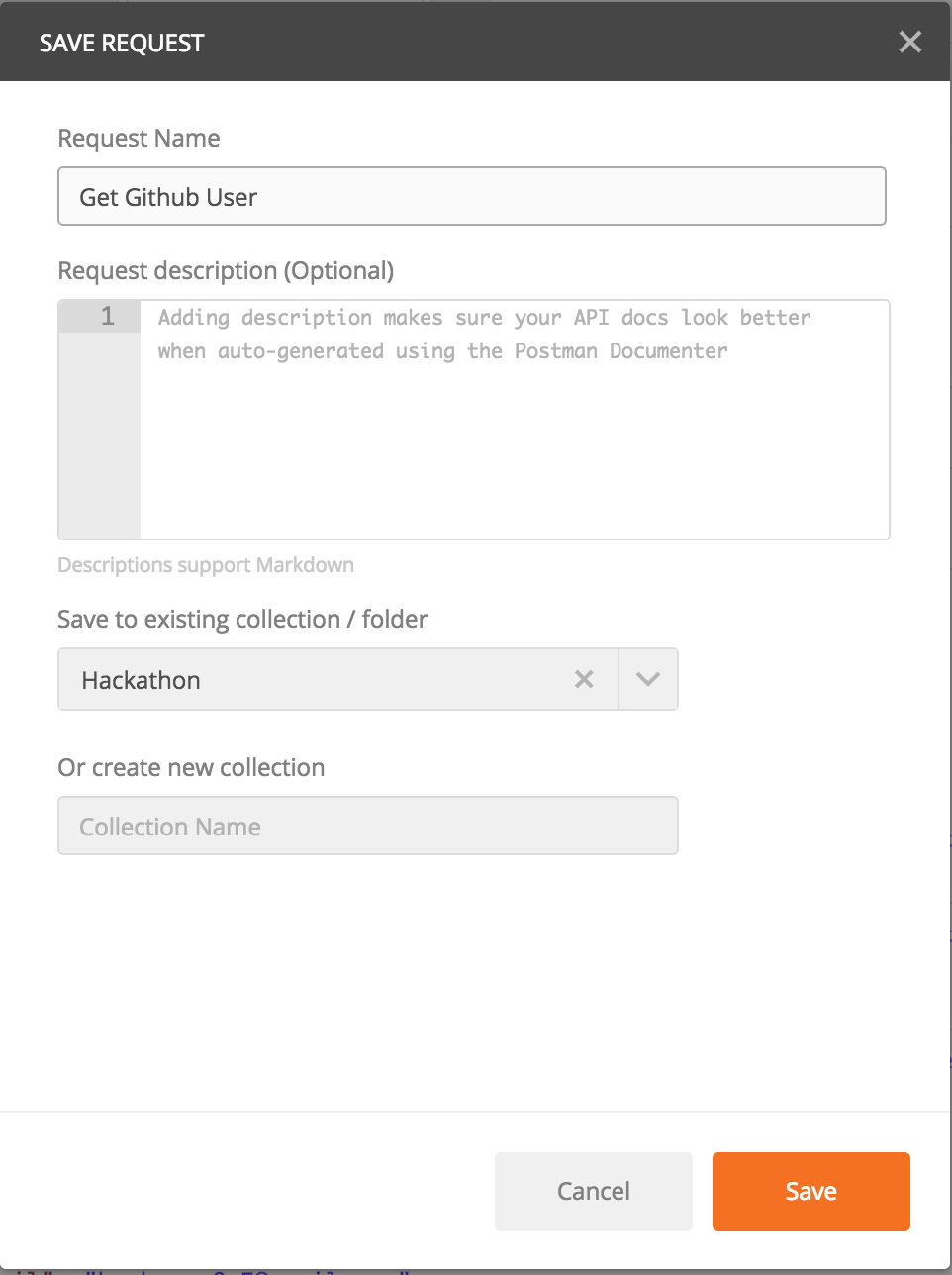Close the Save Request dialog
This screenshot has height=1275, width=952.
click(909, 42)
